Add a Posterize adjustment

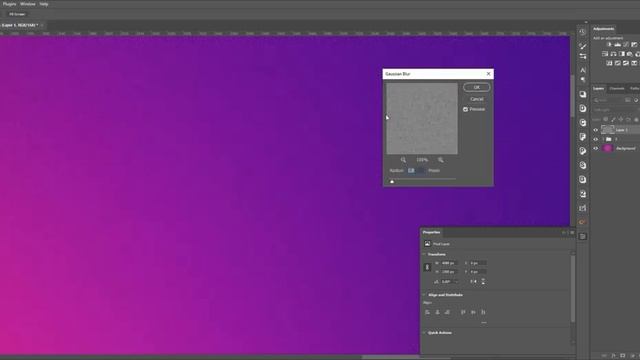click(x=618, y=63)
